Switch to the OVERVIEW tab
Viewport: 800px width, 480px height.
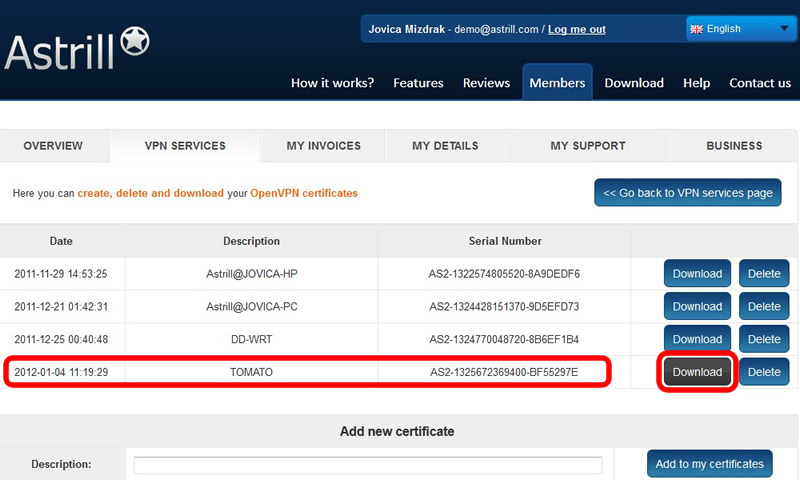pos(53,145)
